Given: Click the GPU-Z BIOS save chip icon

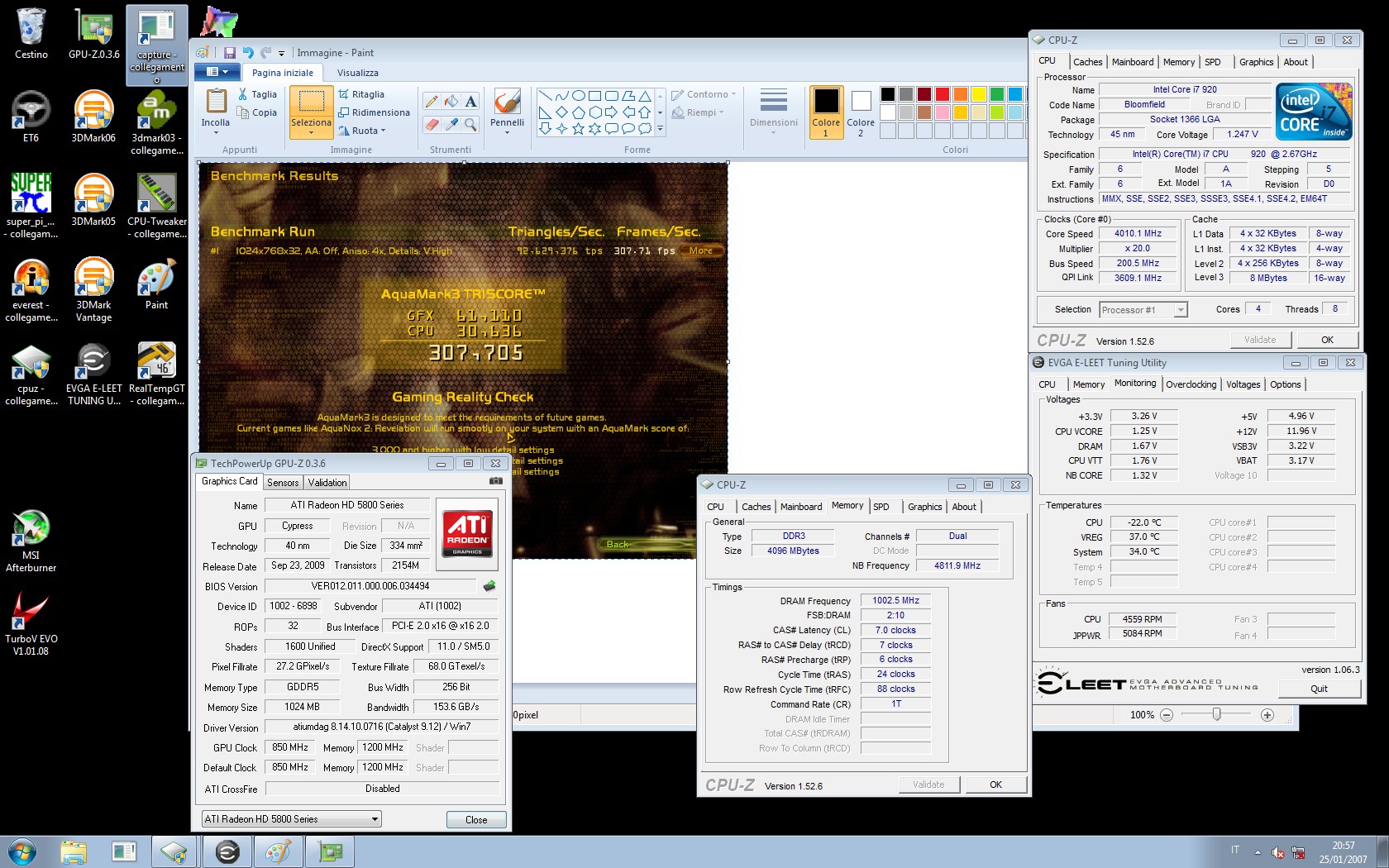Looking at the screenshot, I should 489,586.
